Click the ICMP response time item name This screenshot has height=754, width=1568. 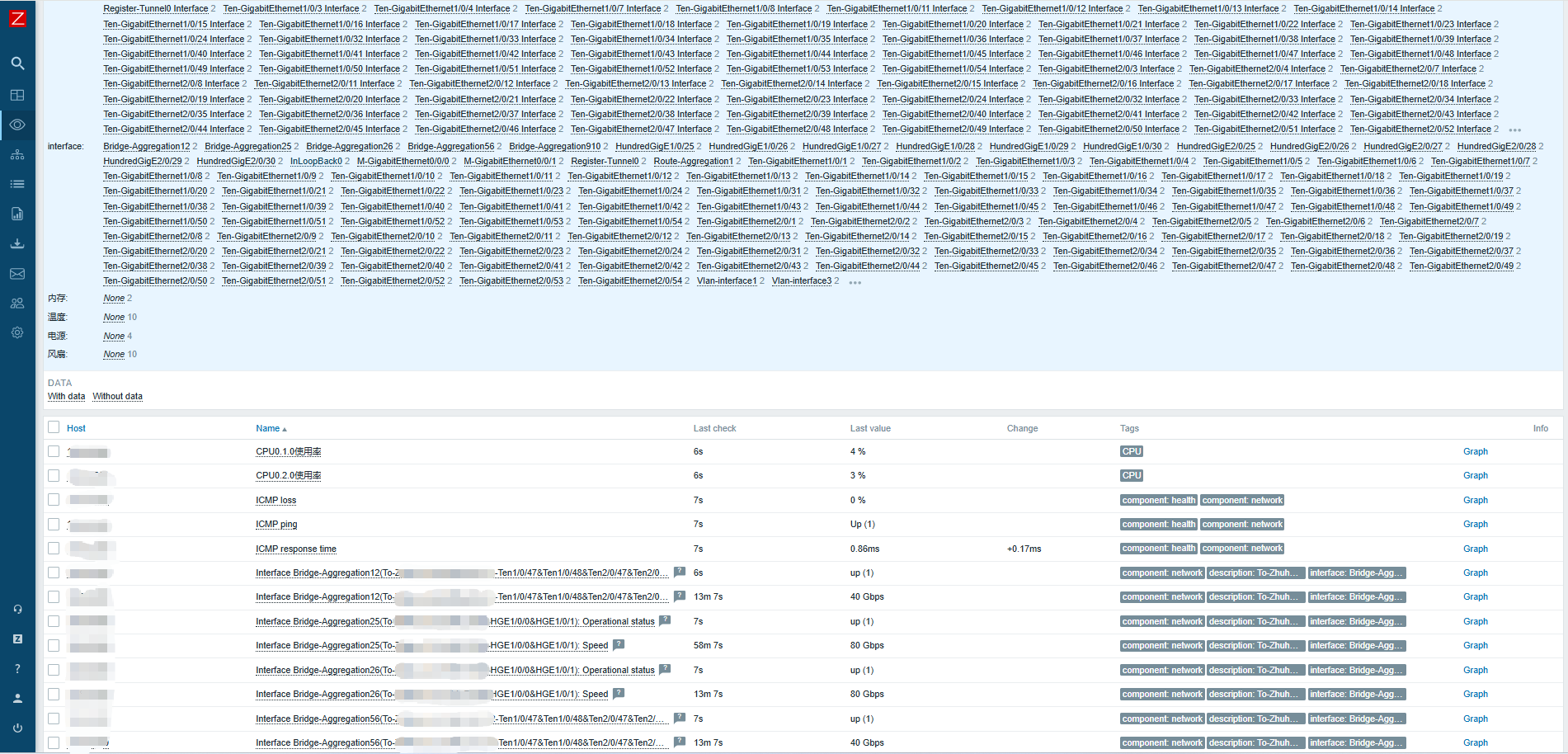click(x=295, y=549)
